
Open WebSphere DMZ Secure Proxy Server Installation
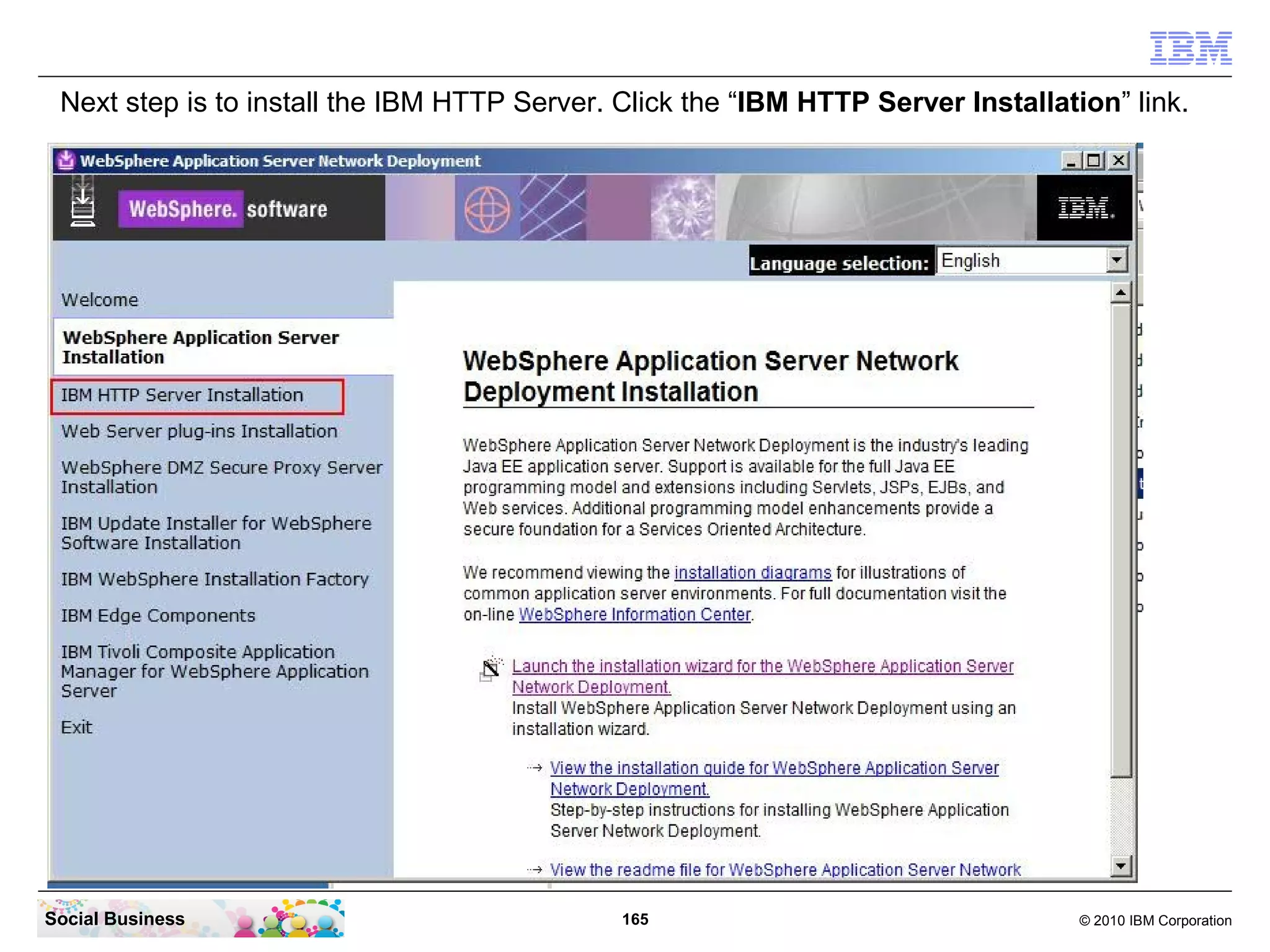[x=221, y=477]
